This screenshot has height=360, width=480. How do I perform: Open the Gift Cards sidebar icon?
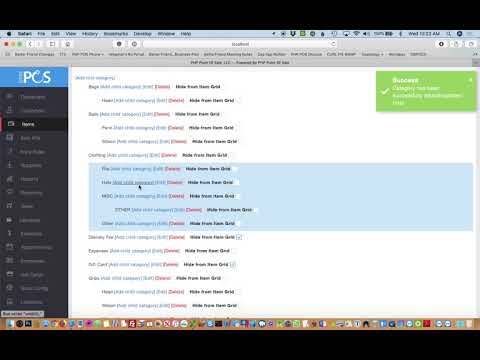tap(10, 274)
